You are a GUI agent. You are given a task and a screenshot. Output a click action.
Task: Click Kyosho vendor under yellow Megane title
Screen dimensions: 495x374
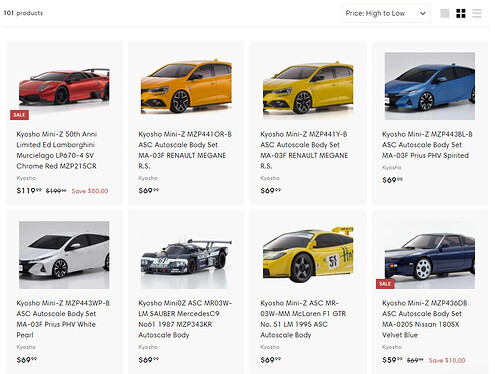(270, 178)
